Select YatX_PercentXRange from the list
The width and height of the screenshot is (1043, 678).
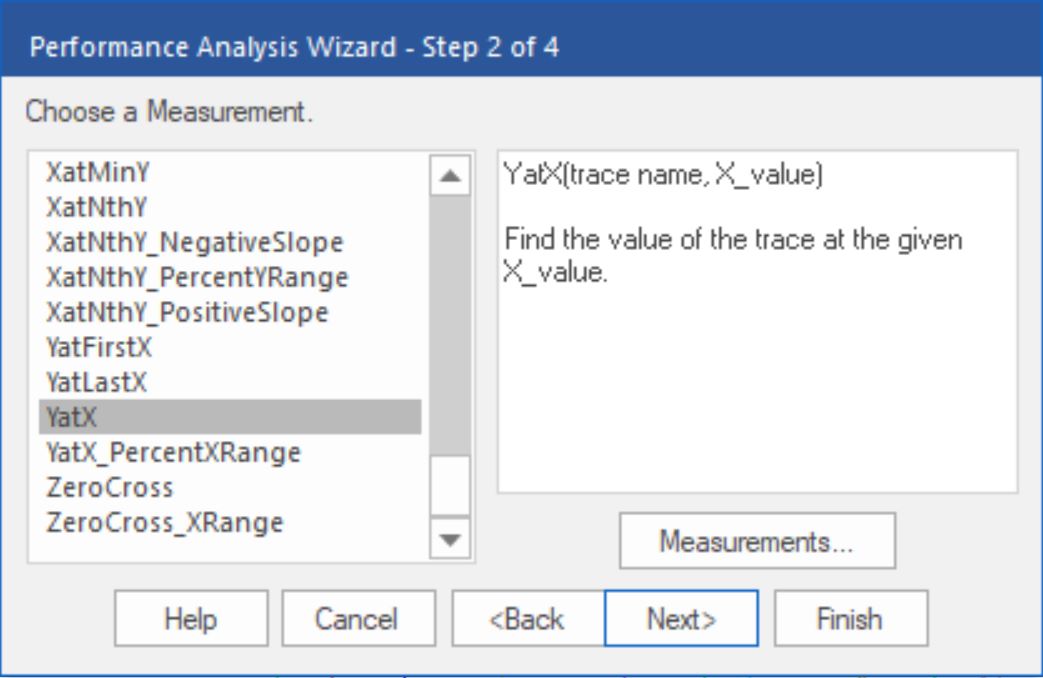pyautogui.click(x=173, y=453)
